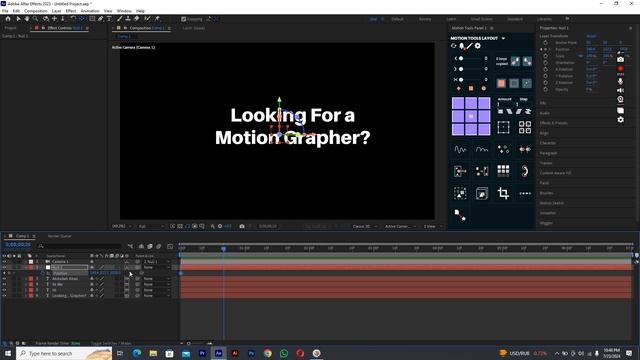Screen dimensions: 640x360
Task: Click the timeline layer search field
Action: (81, 246)
